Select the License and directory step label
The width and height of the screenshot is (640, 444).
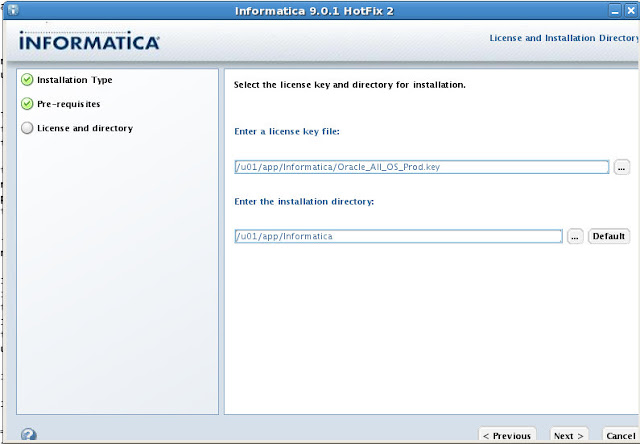tap(85, 128)
